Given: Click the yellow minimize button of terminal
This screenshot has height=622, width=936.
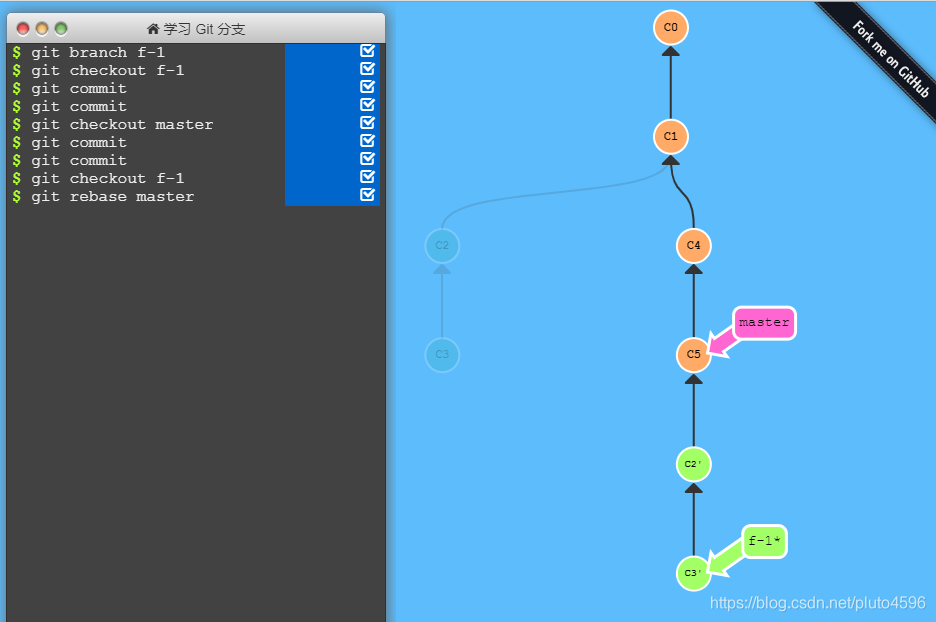Looking at the screenshot, I should [42, 28].
